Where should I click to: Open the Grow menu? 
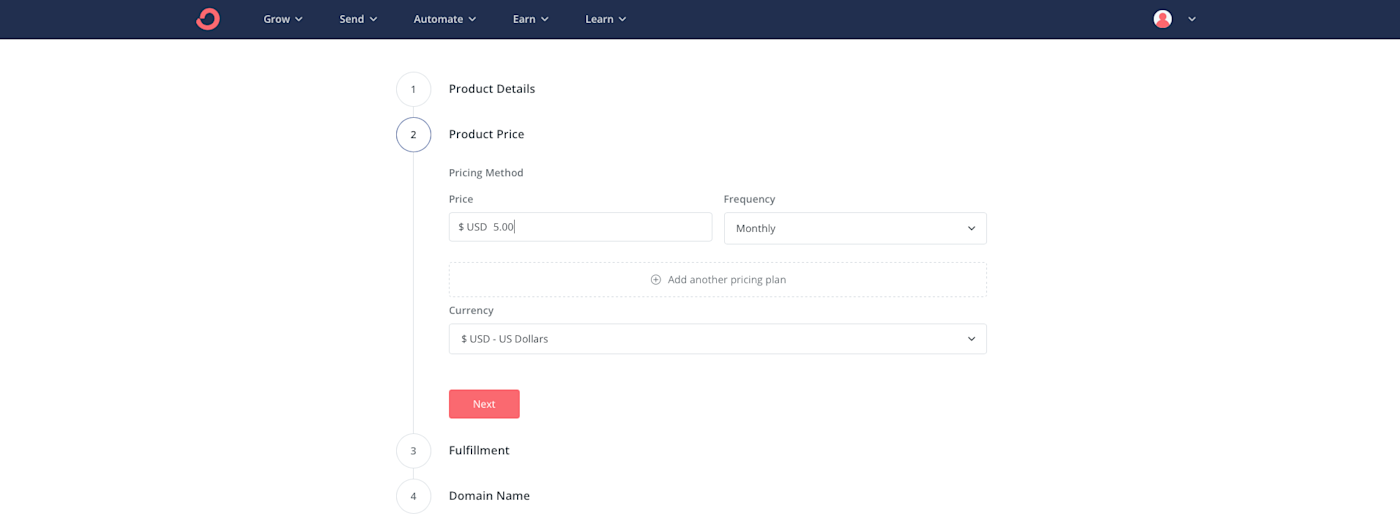(x=283, y=19)
